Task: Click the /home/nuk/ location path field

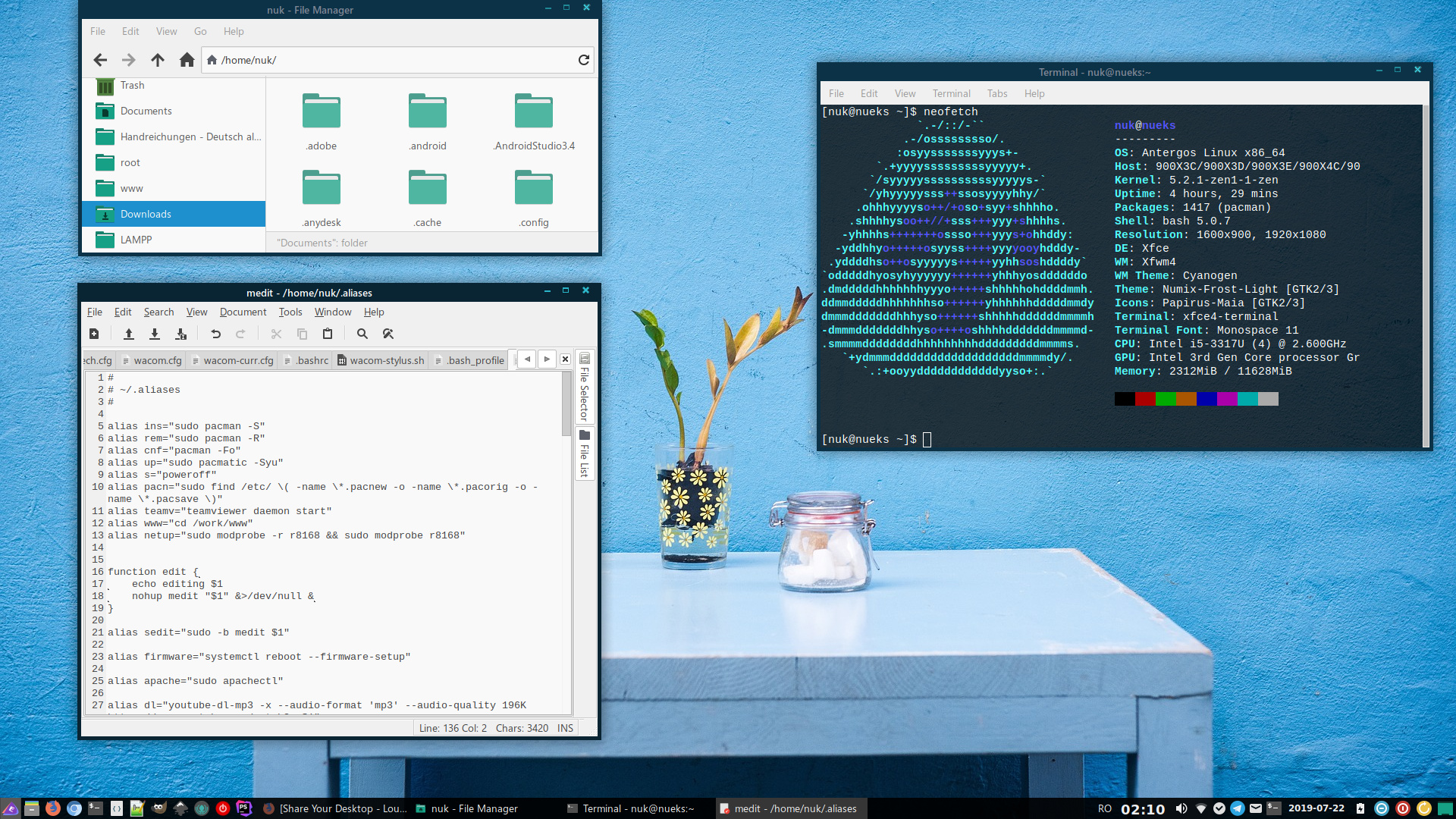Action: (x=394, y=60)
